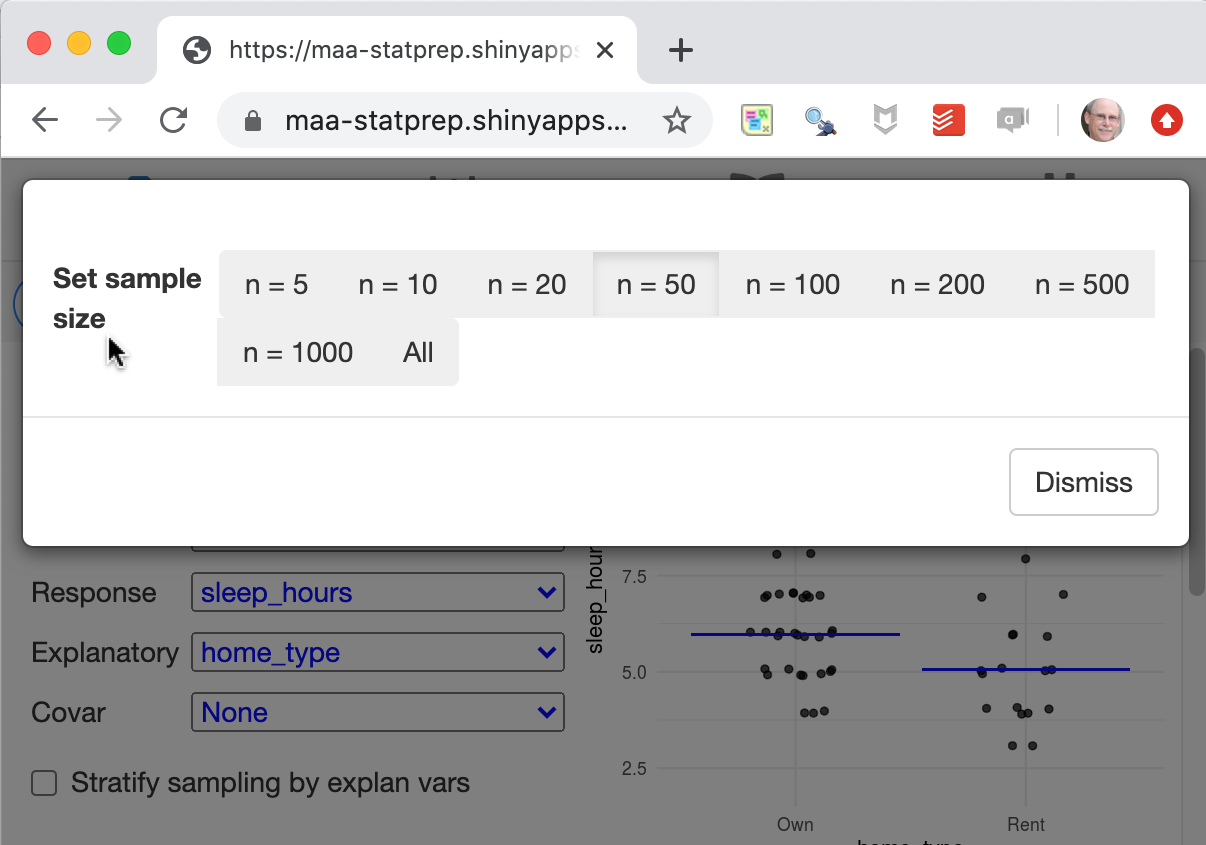Bookmark this page with star icon

tap(677, 121)
